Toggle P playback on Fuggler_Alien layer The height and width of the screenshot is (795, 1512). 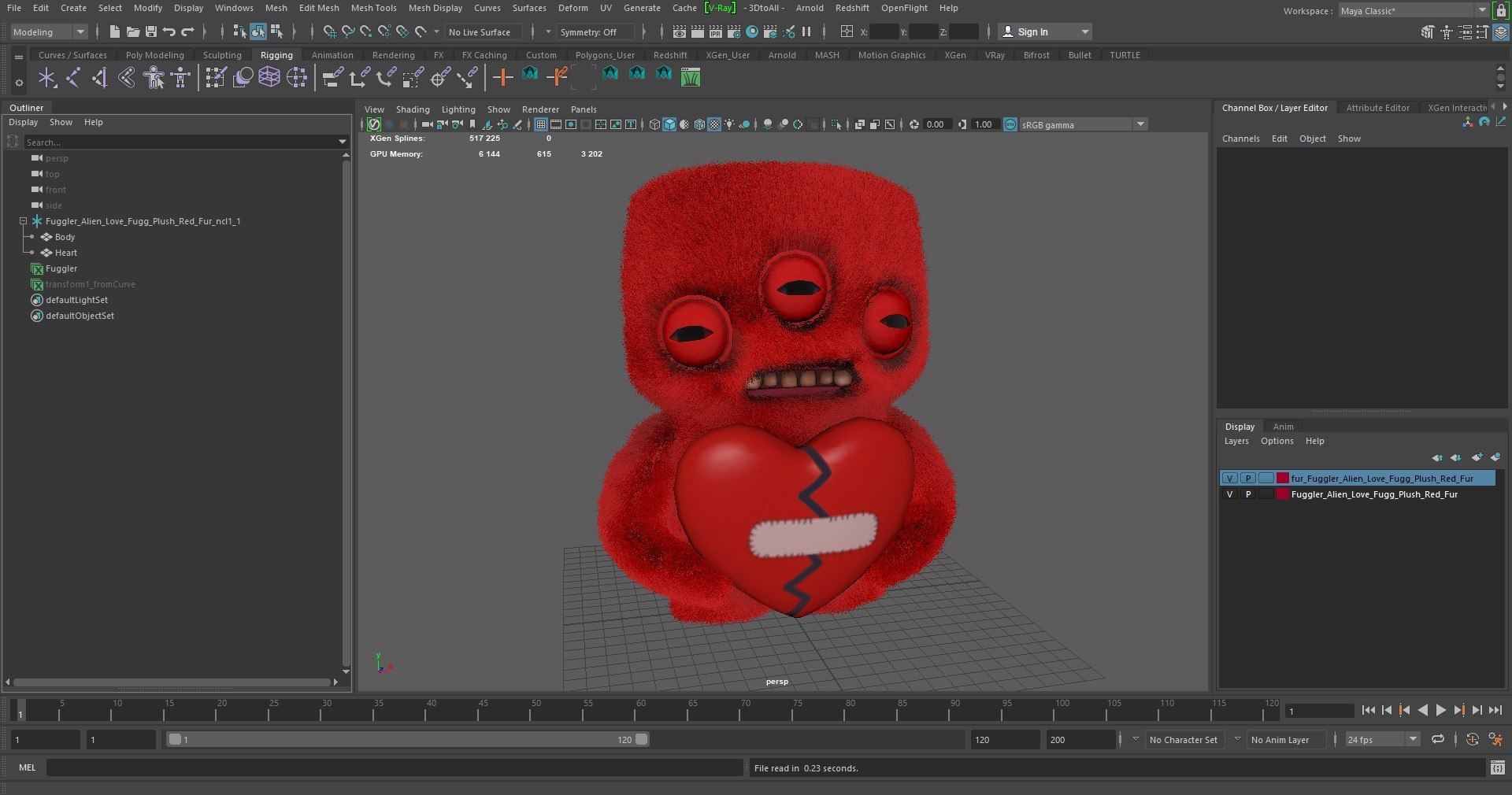[1248, 494]
